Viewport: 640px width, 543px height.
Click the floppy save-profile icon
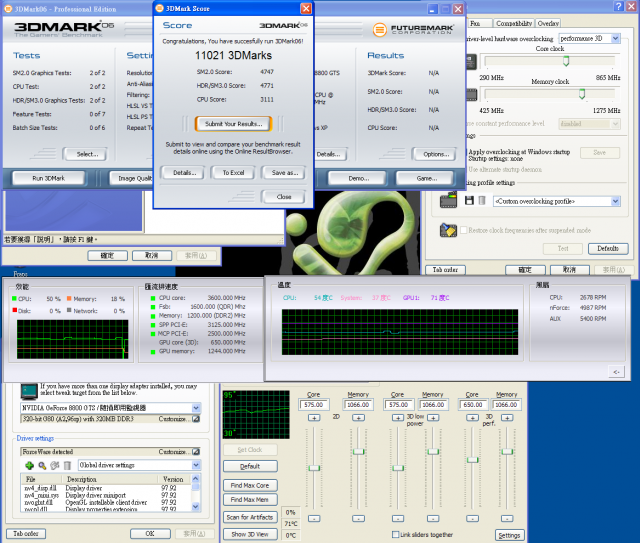point(469,200)
